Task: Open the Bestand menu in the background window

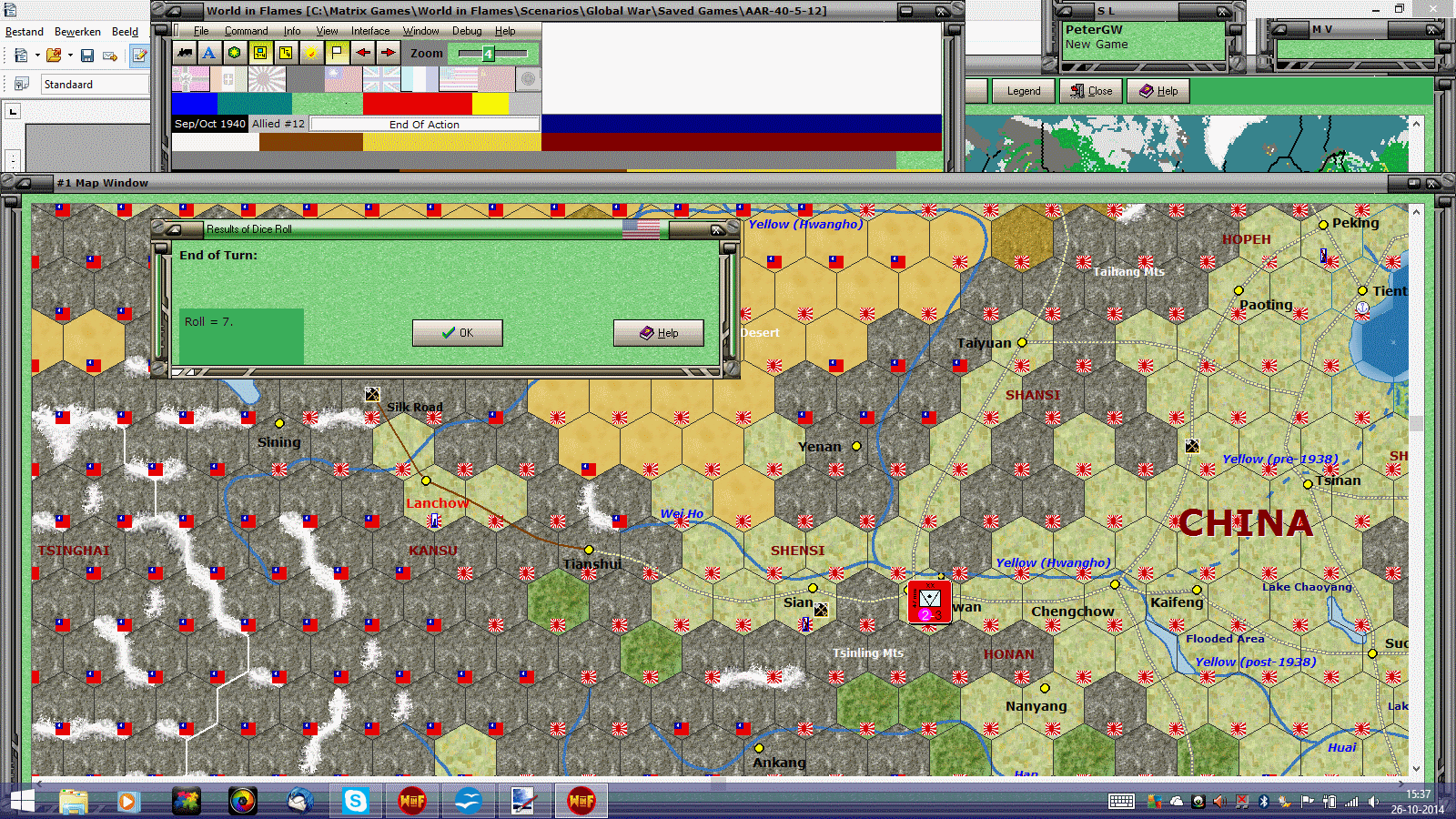Action: [25, 32]
